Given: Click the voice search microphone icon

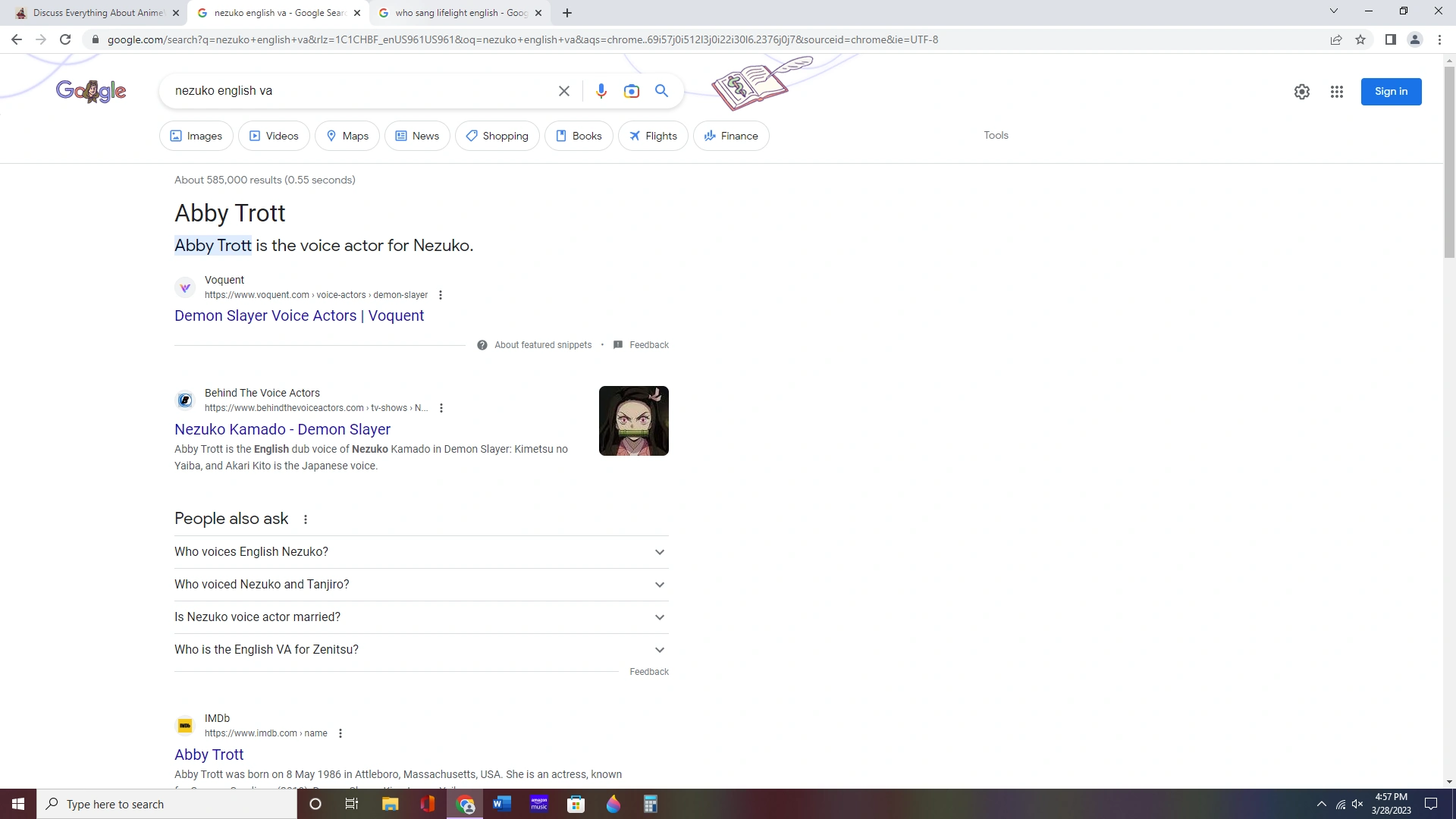Looking at the screenshot, I should point(601,91).
